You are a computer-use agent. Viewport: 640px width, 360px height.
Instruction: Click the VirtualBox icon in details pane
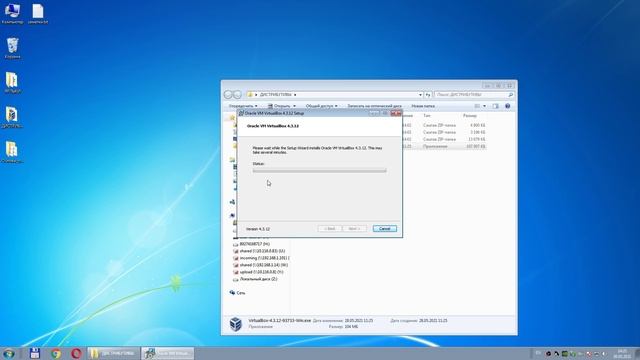pos(236,324)
